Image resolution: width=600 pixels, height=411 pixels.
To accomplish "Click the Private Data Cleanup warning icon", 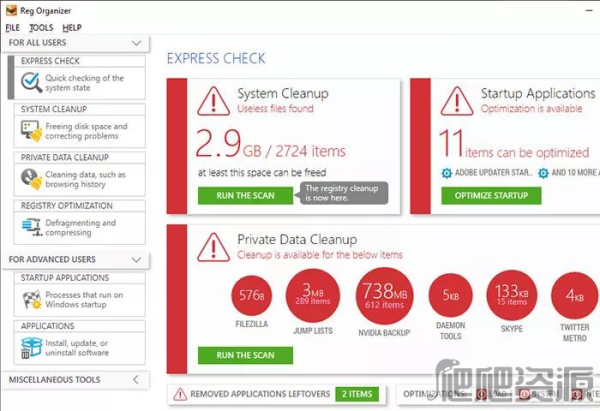I will click(x=212, y=247).
